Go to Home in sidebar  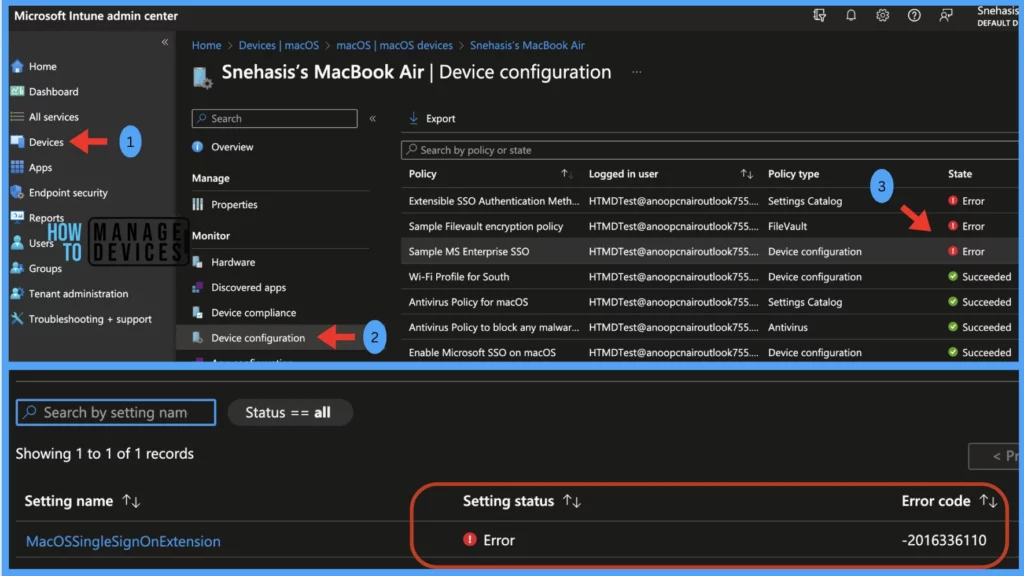[x=42, y=66]
